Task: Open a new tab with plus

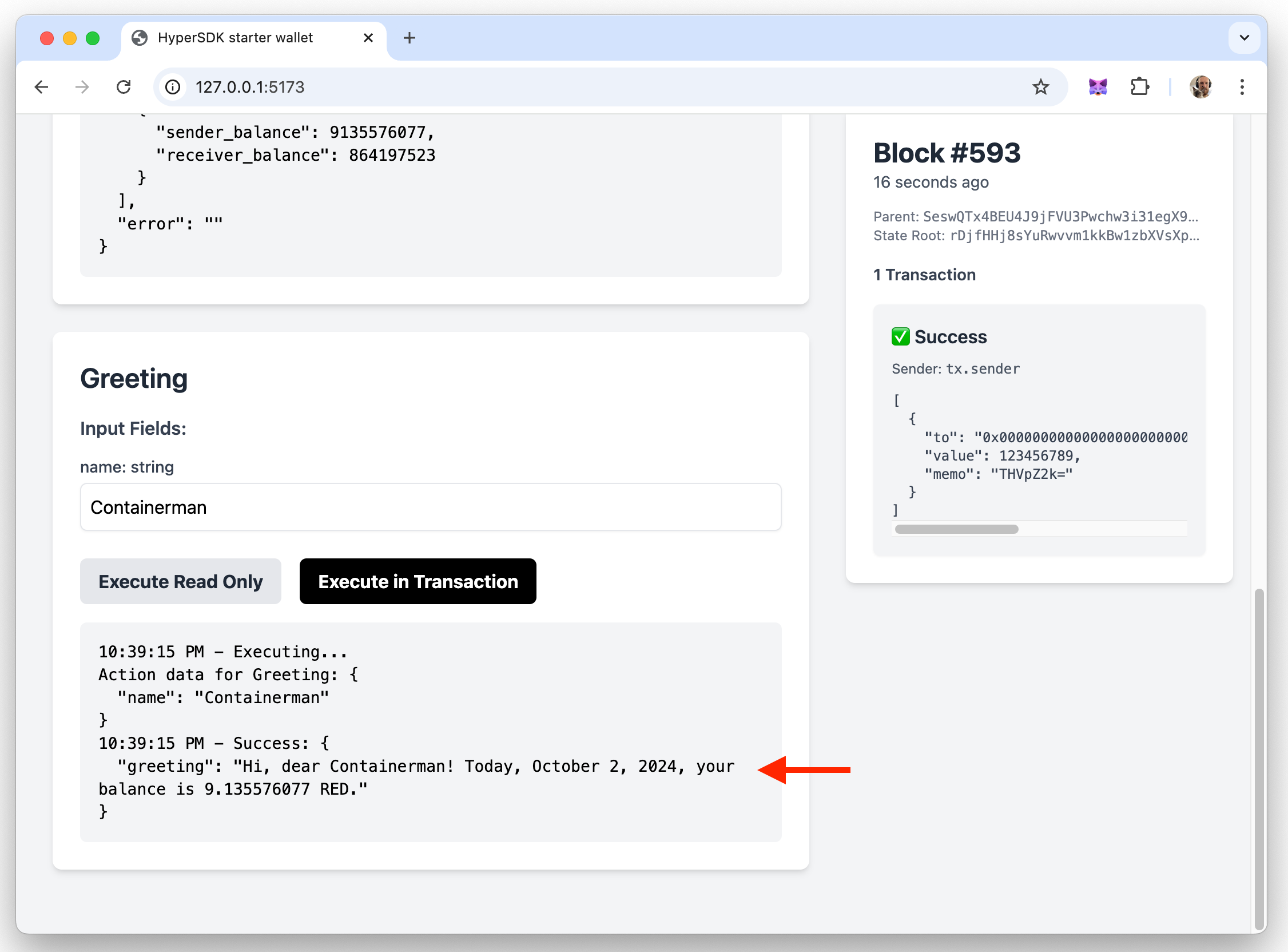Action: coord(409,38)
